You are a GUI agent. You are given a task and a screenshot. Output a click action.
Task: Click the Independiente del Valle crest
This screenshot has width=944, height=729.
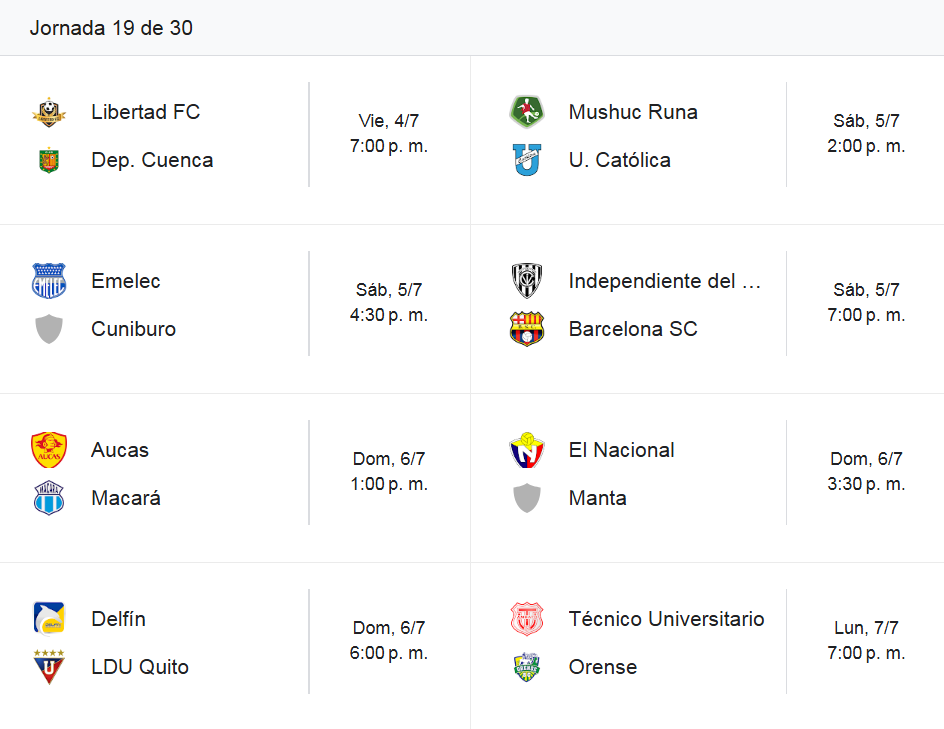click(x=527, y=281)
